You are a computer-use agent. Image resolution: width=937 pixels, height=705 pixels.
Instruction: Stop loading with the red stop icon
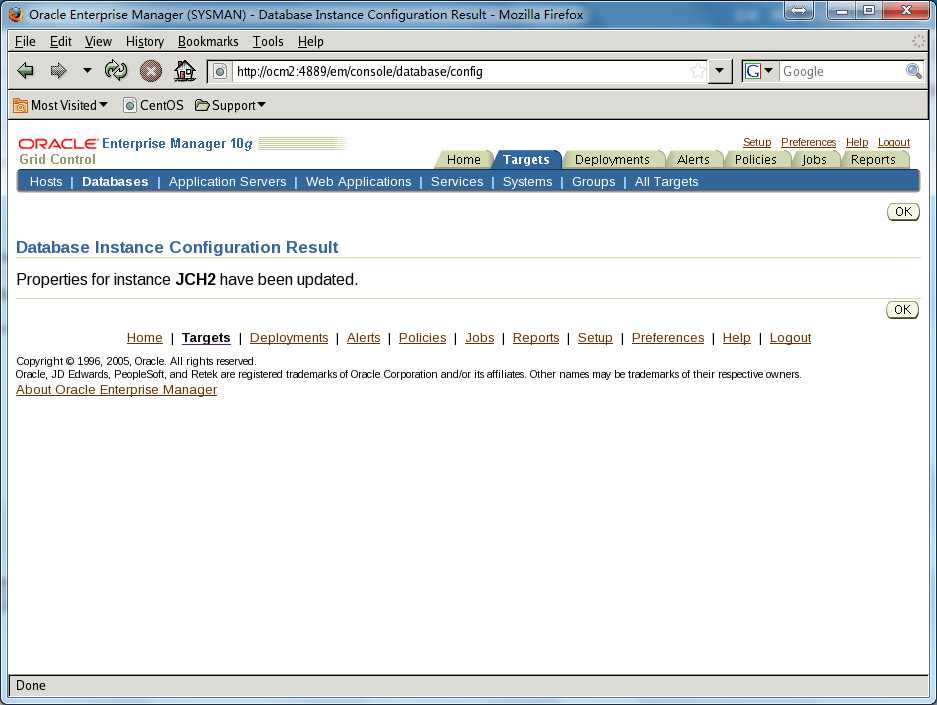(151, 71)
